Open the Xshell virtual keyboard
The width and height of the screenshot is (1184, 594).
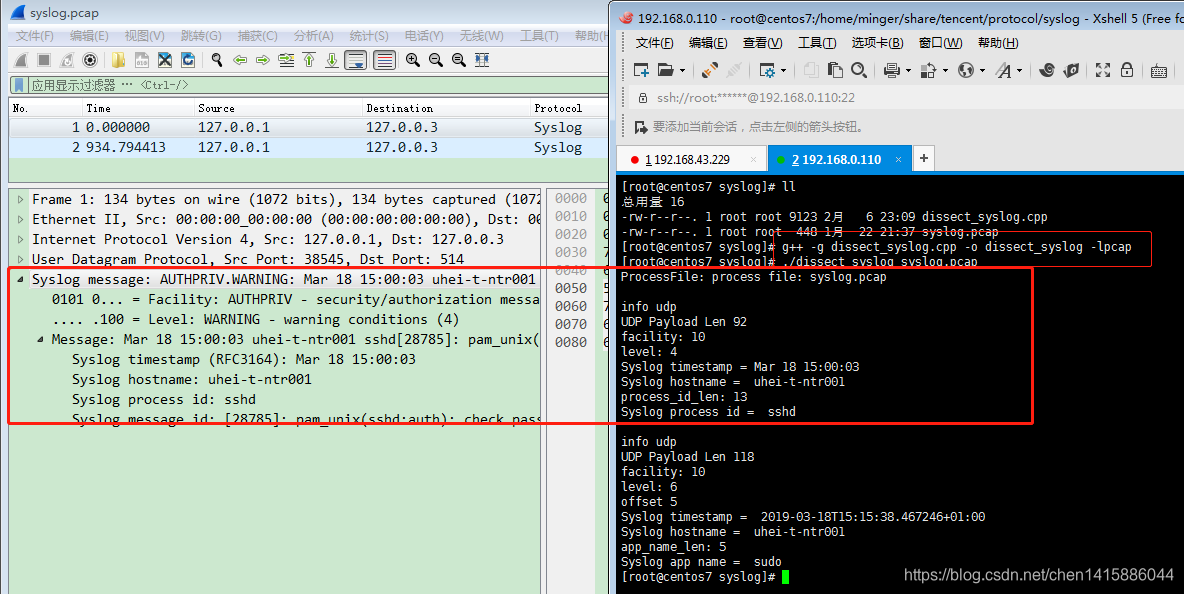(x=1158, y=72)
